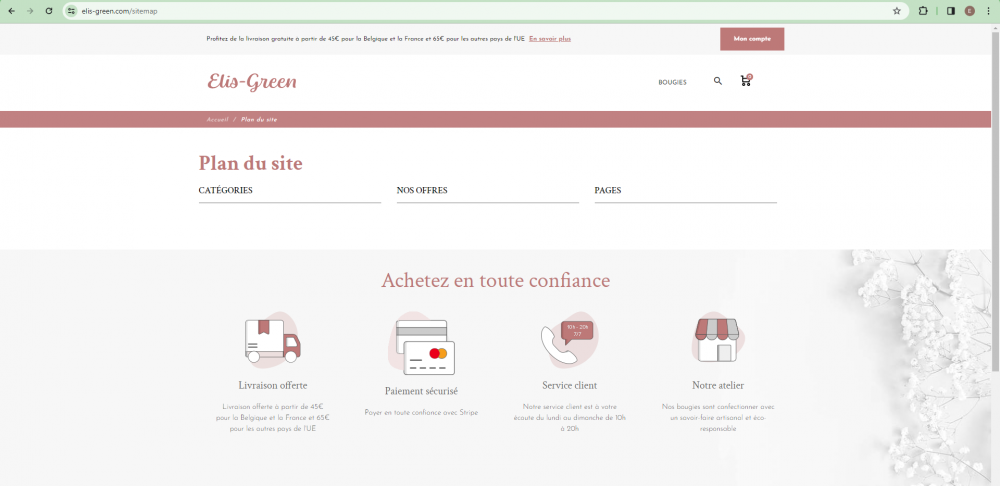The height and width of the screenshot is (486, 1000).
Task: Click the shop storefront icon
Action: 717,339
